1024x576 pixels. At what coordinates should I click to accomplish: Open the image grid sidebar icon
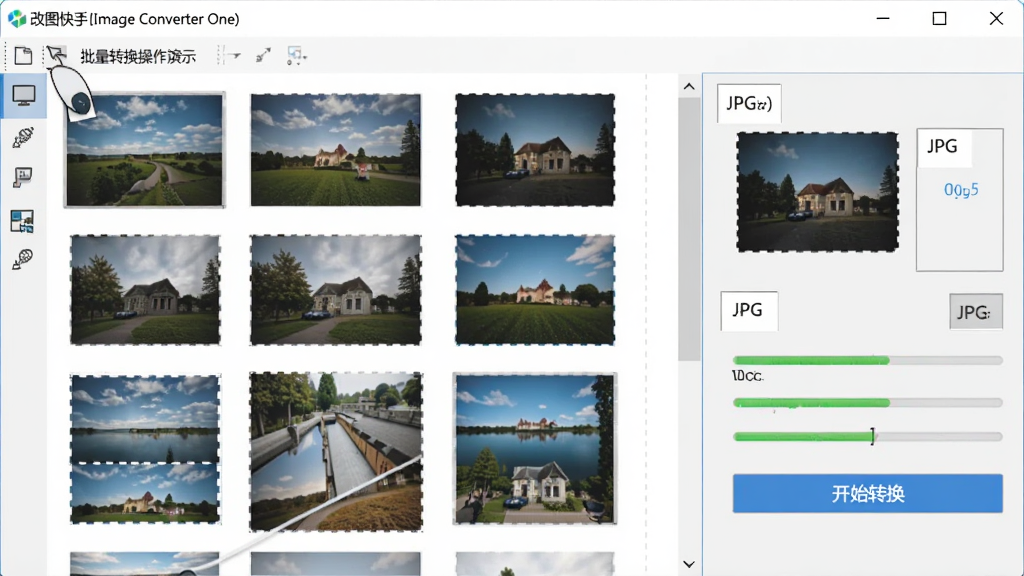22,221
